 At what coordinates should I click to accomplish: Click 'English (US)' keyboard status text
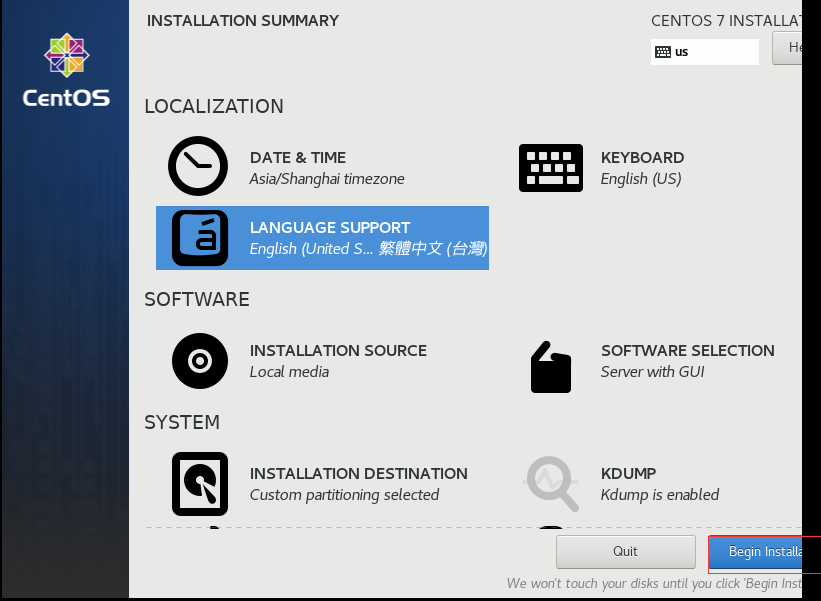(641, 179)
